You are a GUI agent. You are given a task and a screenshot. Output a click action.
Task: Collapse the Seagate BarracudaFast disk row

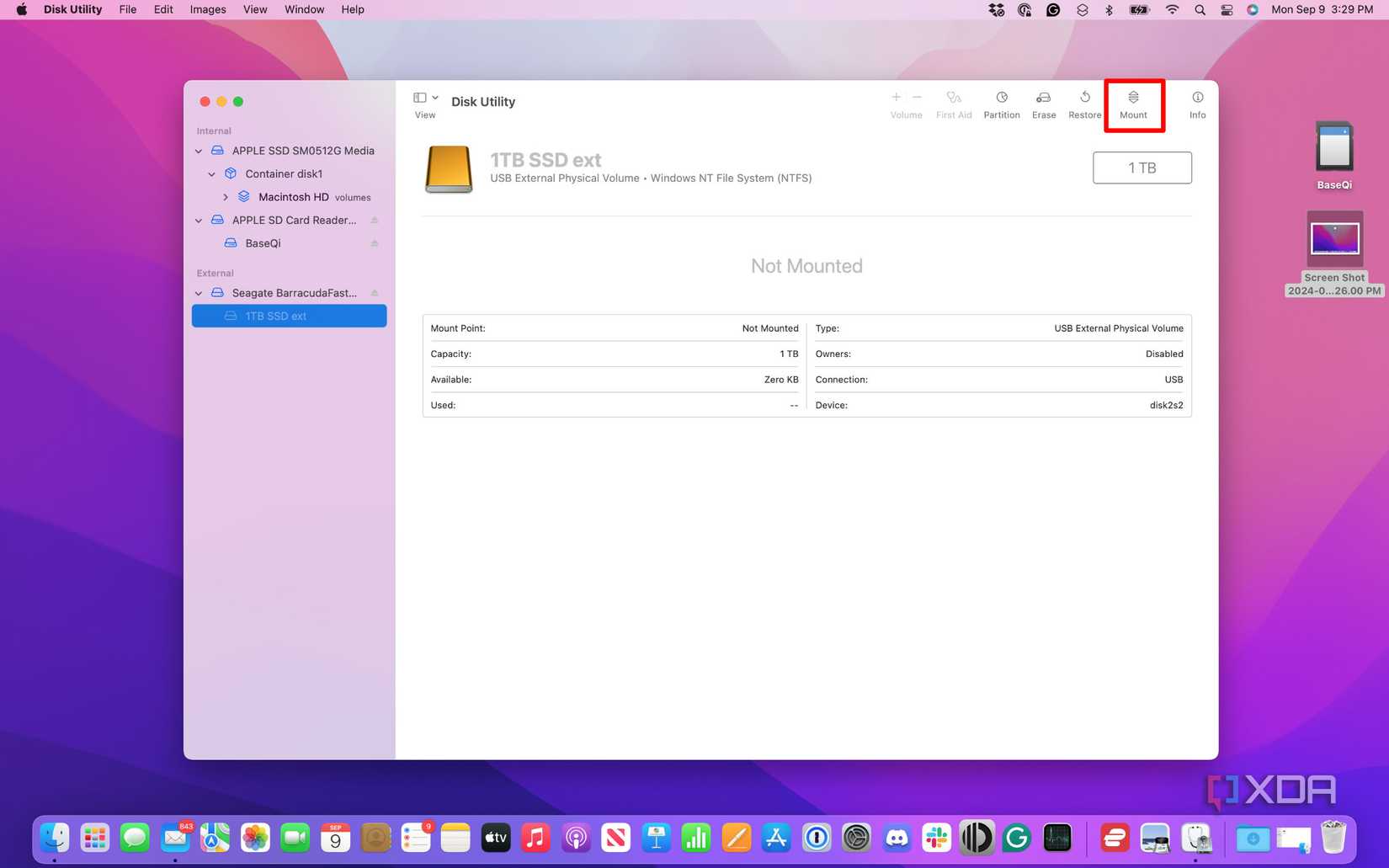click(x=199, y=293)
